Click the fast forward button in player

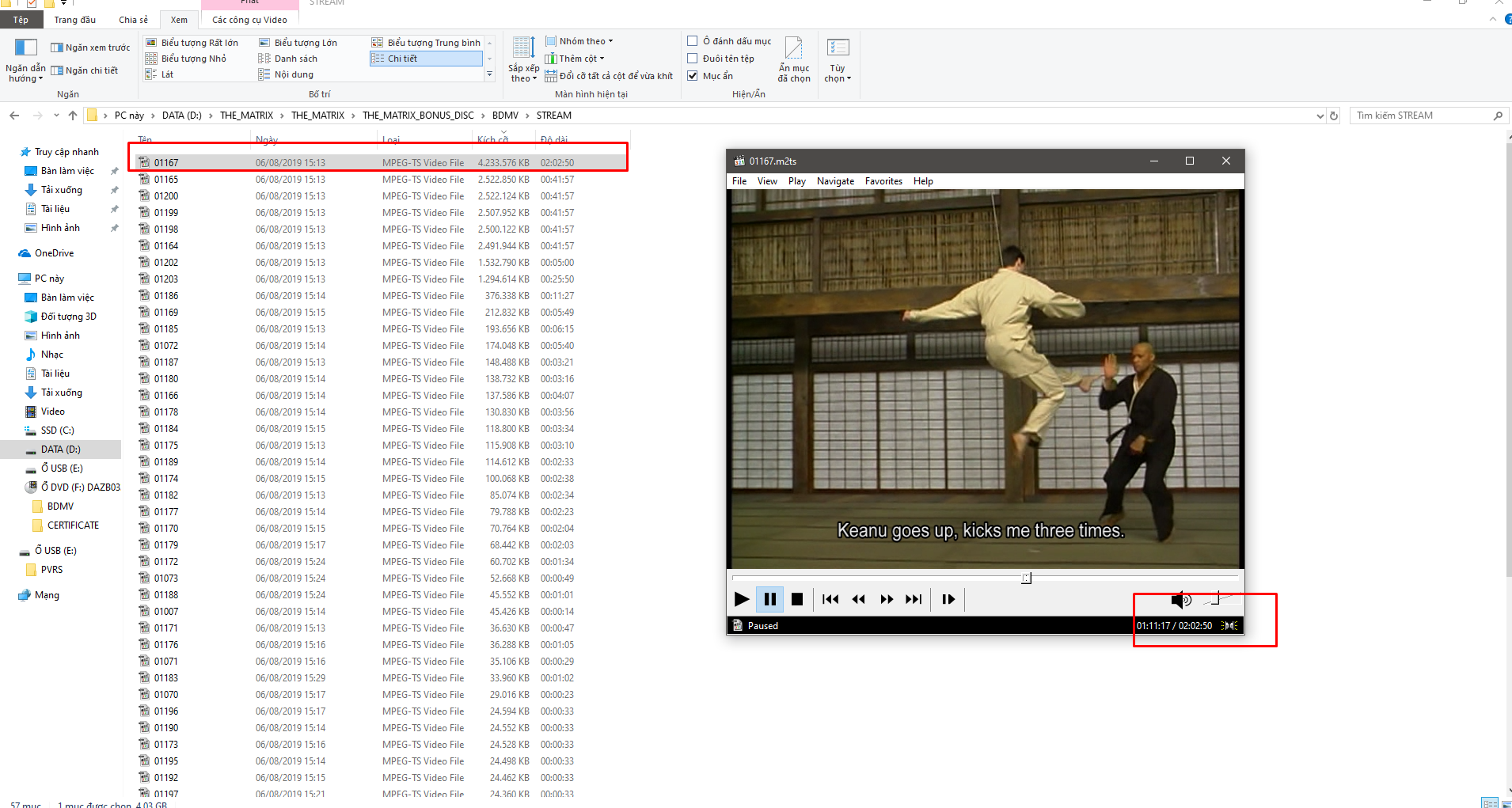[887, 599]
